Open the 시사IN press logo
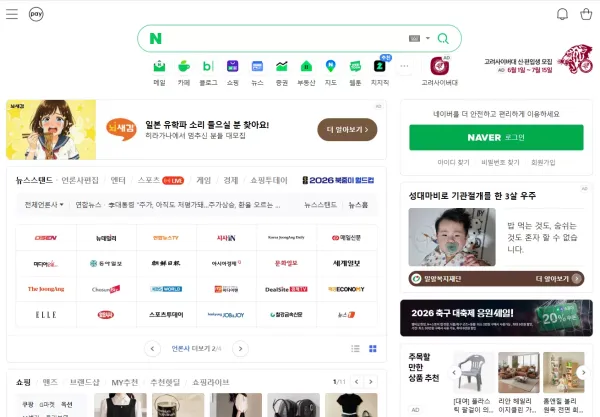 226,238
